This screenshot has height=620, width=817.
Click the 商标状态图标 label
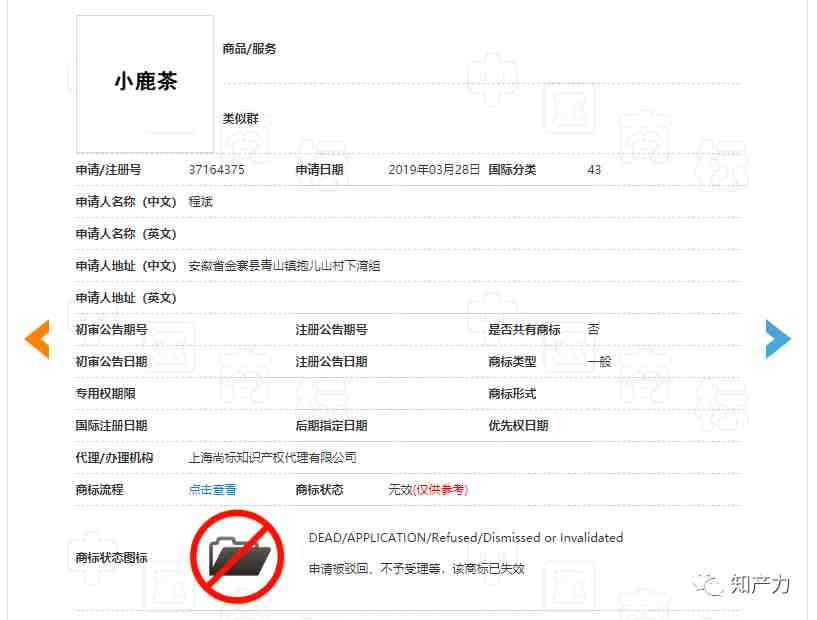point(112,557)
